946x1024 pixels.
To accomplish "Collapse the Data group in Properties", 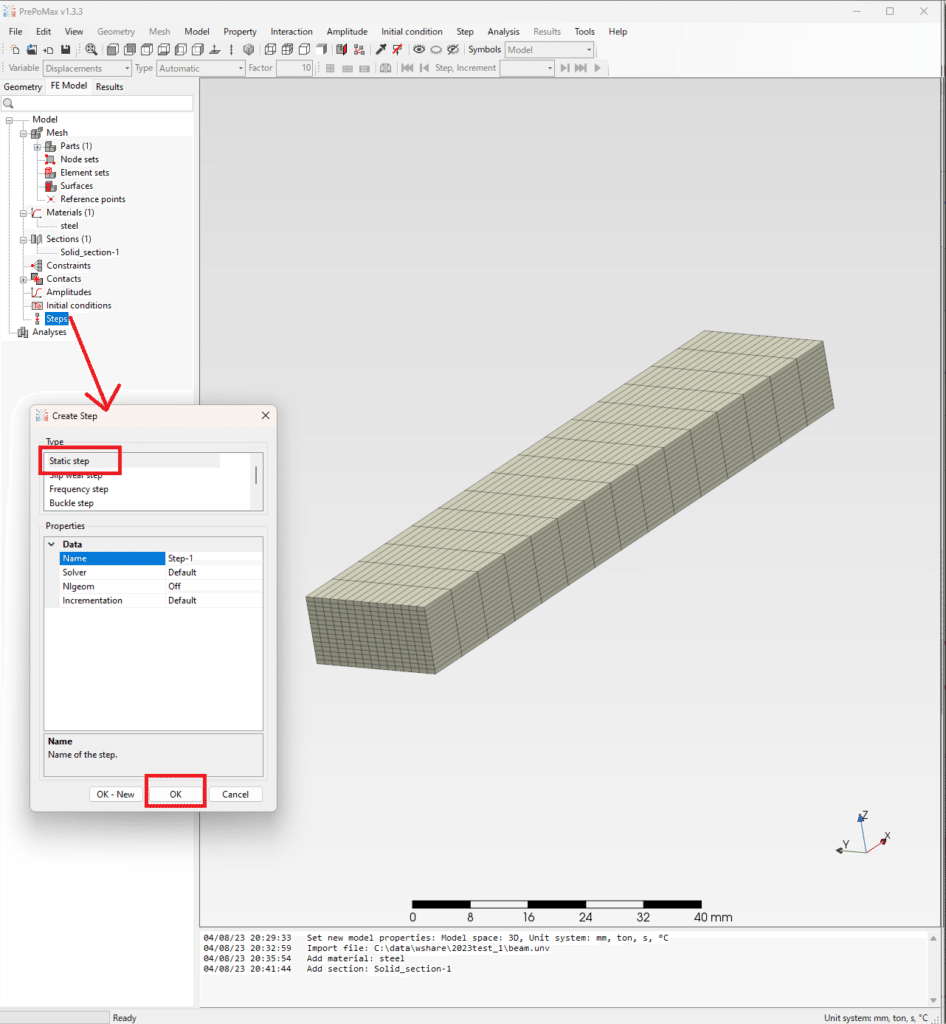I will pyautogui.click(x=52, y=544).
